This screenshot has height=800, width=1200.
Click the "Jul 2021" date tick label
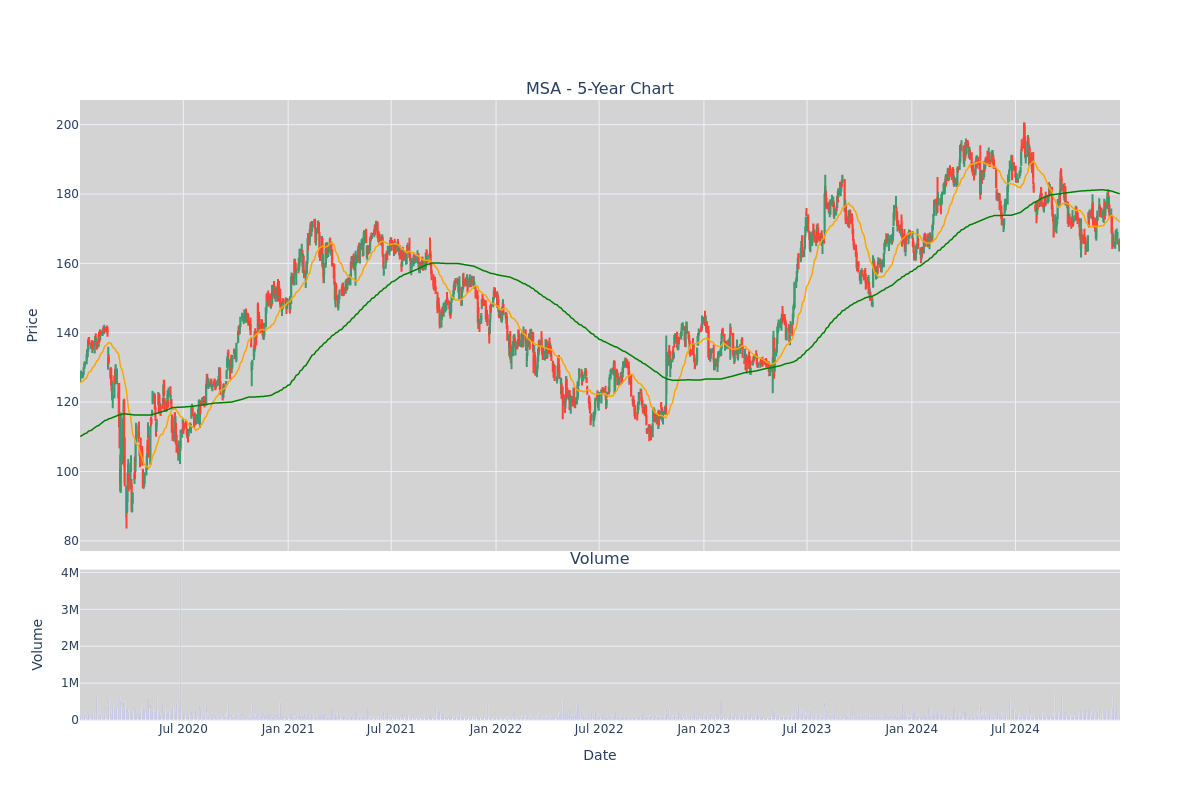click(391, 729)
